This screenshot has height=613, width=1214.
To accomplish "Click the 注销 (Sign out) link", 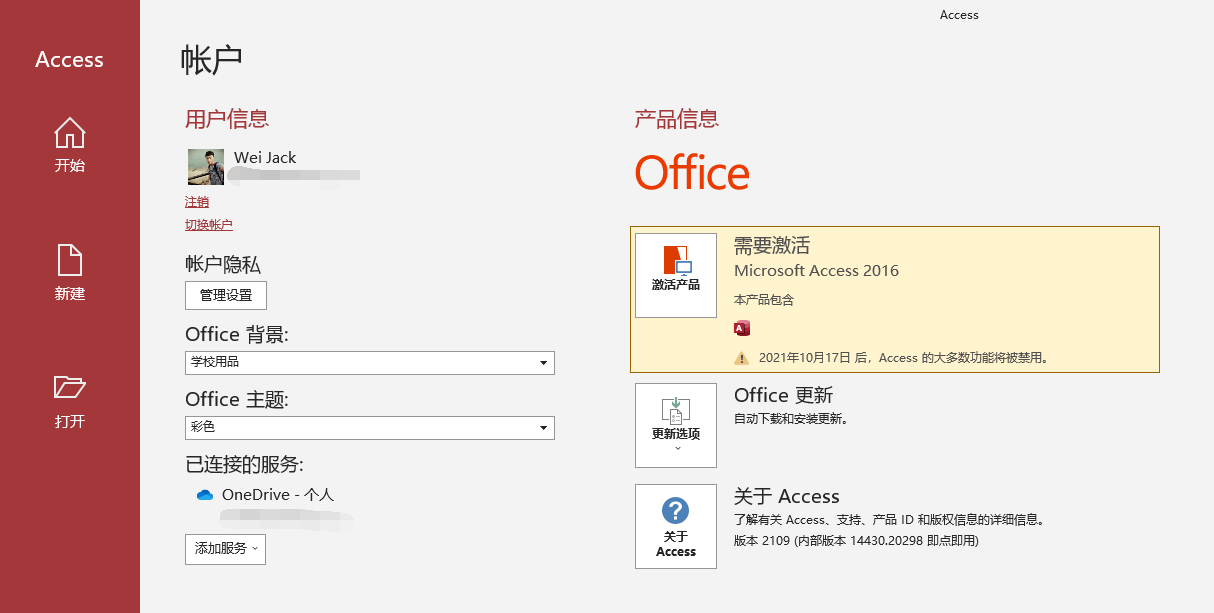I will (197, 202).
